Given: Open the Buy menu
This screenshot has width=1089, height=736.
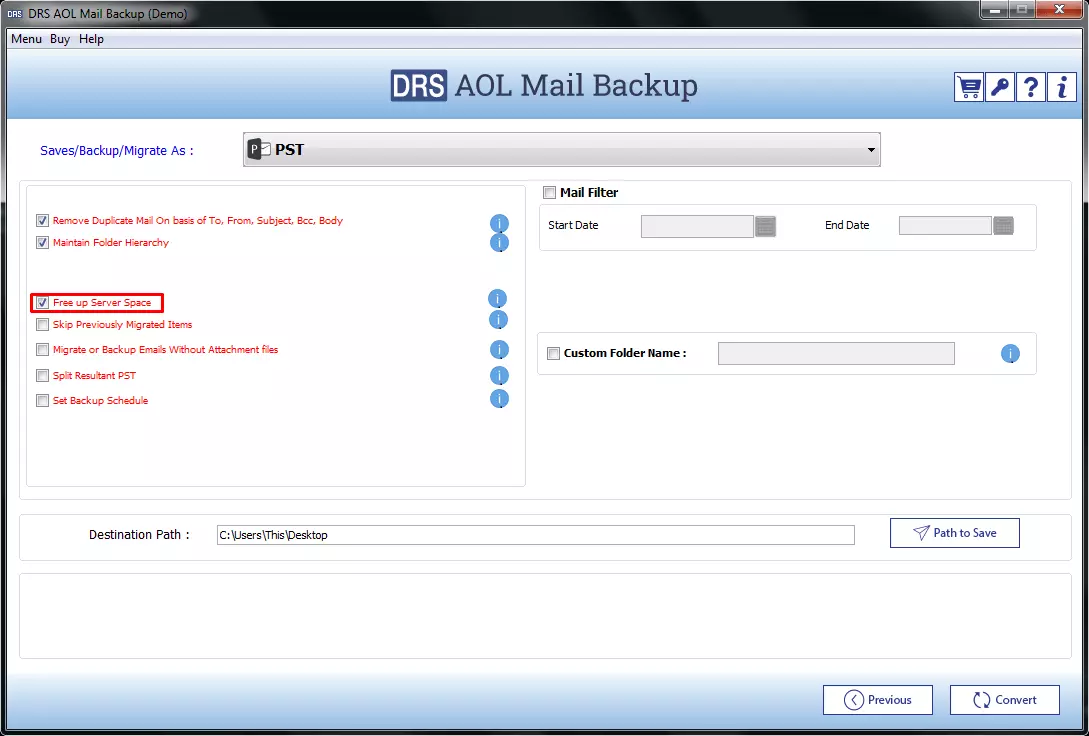Looking at the screenshot, I should pyautogui.click(x=60, y=39).
